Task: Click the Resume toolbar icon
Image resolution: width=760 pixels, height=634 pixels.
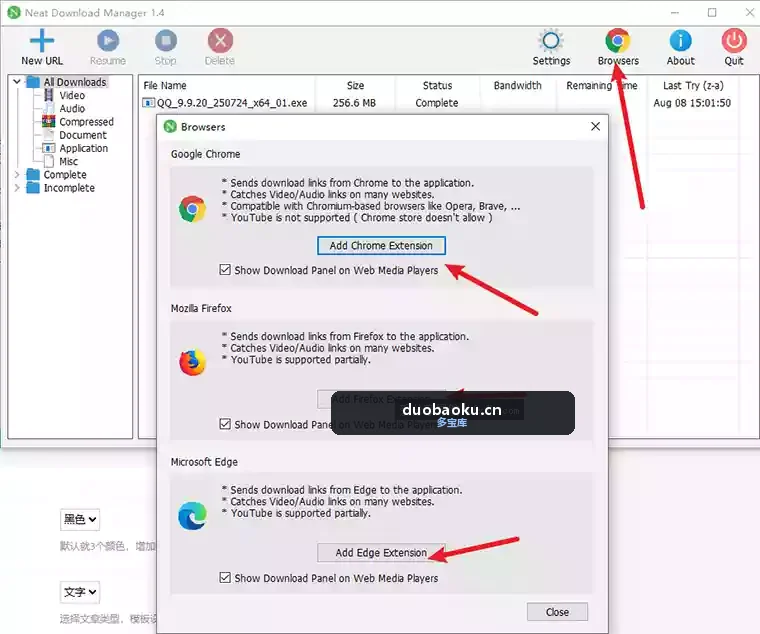Action: (x=108, y=41)
